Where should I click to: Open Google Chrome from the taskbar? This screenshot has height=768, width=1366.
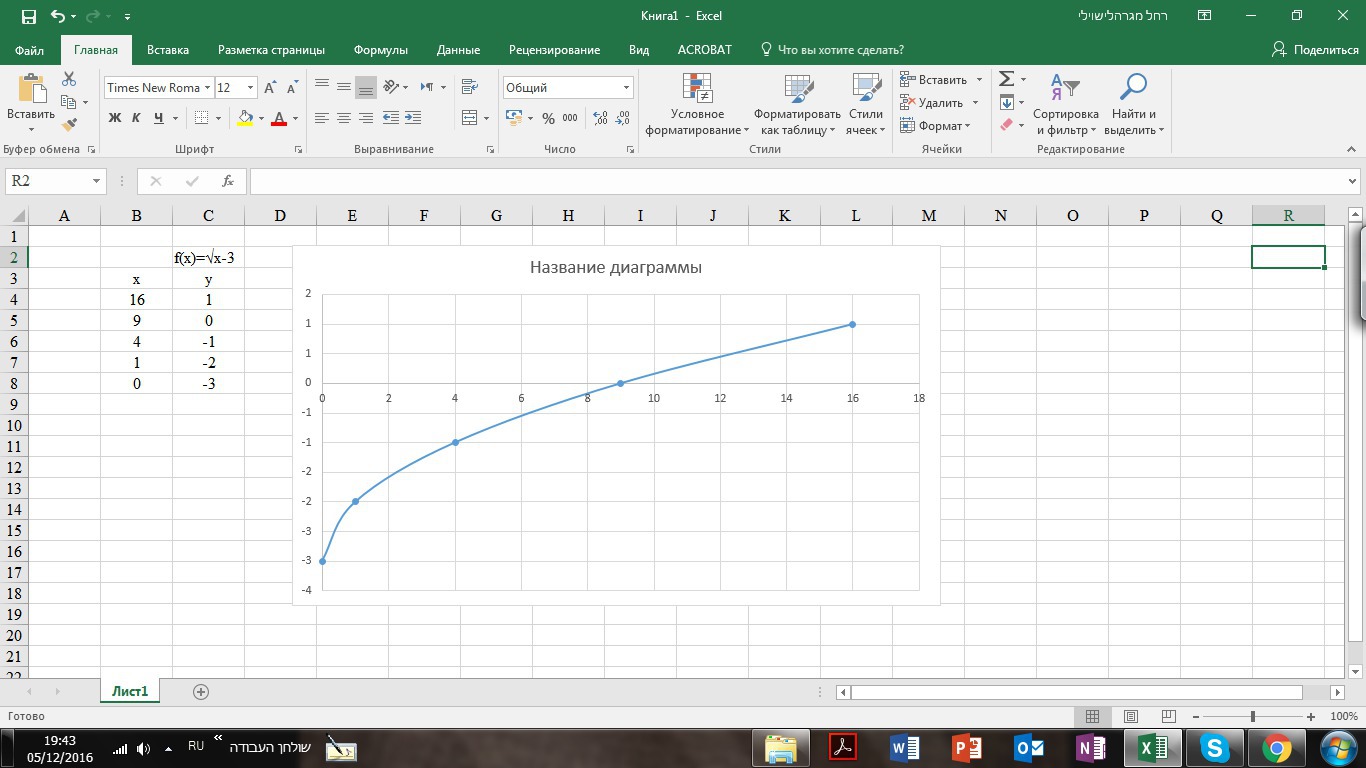1276,748
